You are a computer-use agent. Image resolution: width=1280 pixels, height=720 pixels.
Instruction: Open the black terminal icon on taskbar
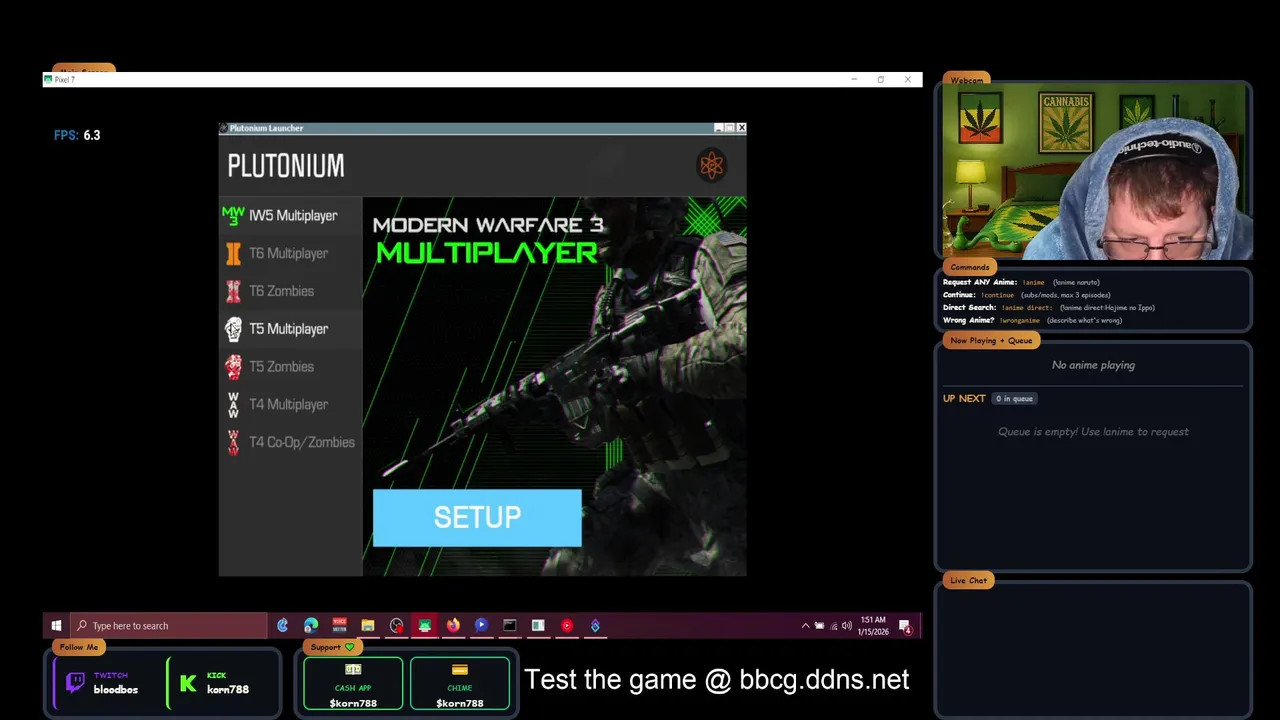coord(510,626)
